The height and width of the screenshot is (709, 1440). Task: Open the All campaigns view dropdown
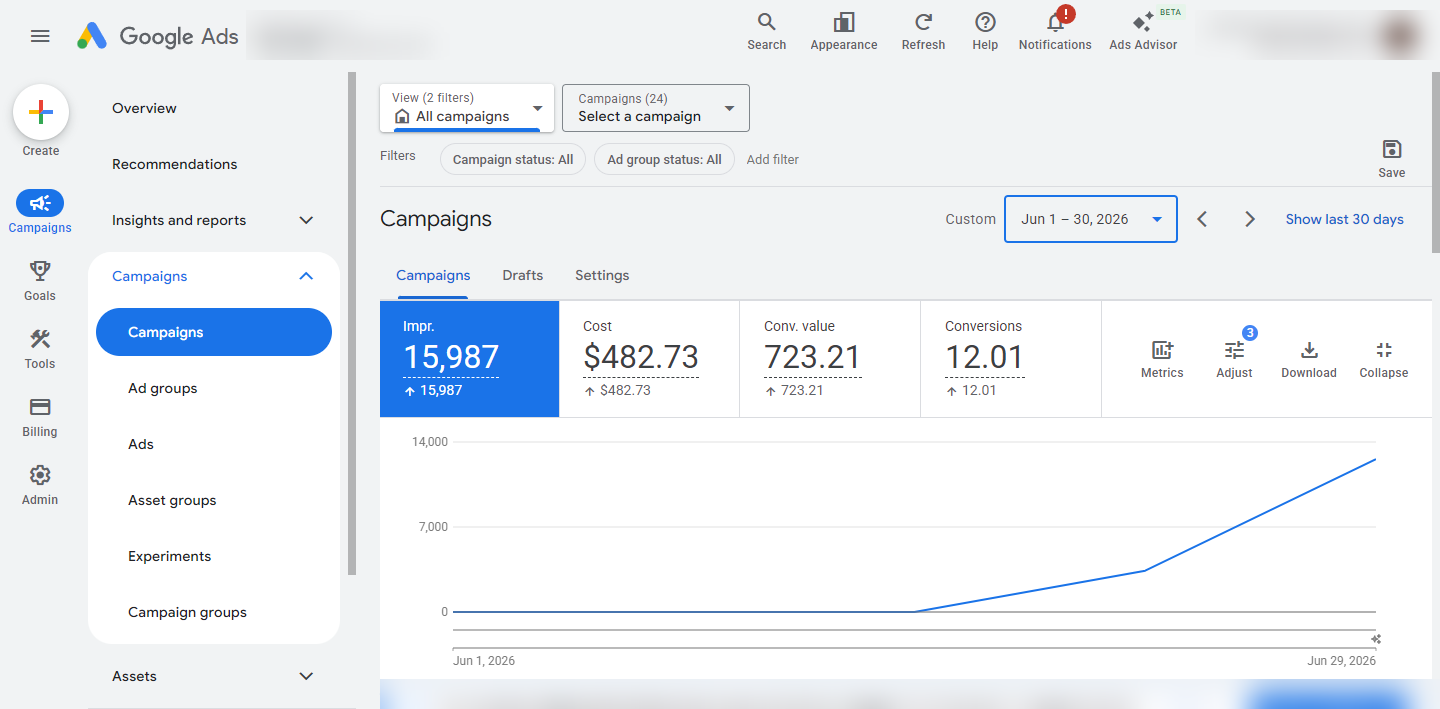click(467, 107)
